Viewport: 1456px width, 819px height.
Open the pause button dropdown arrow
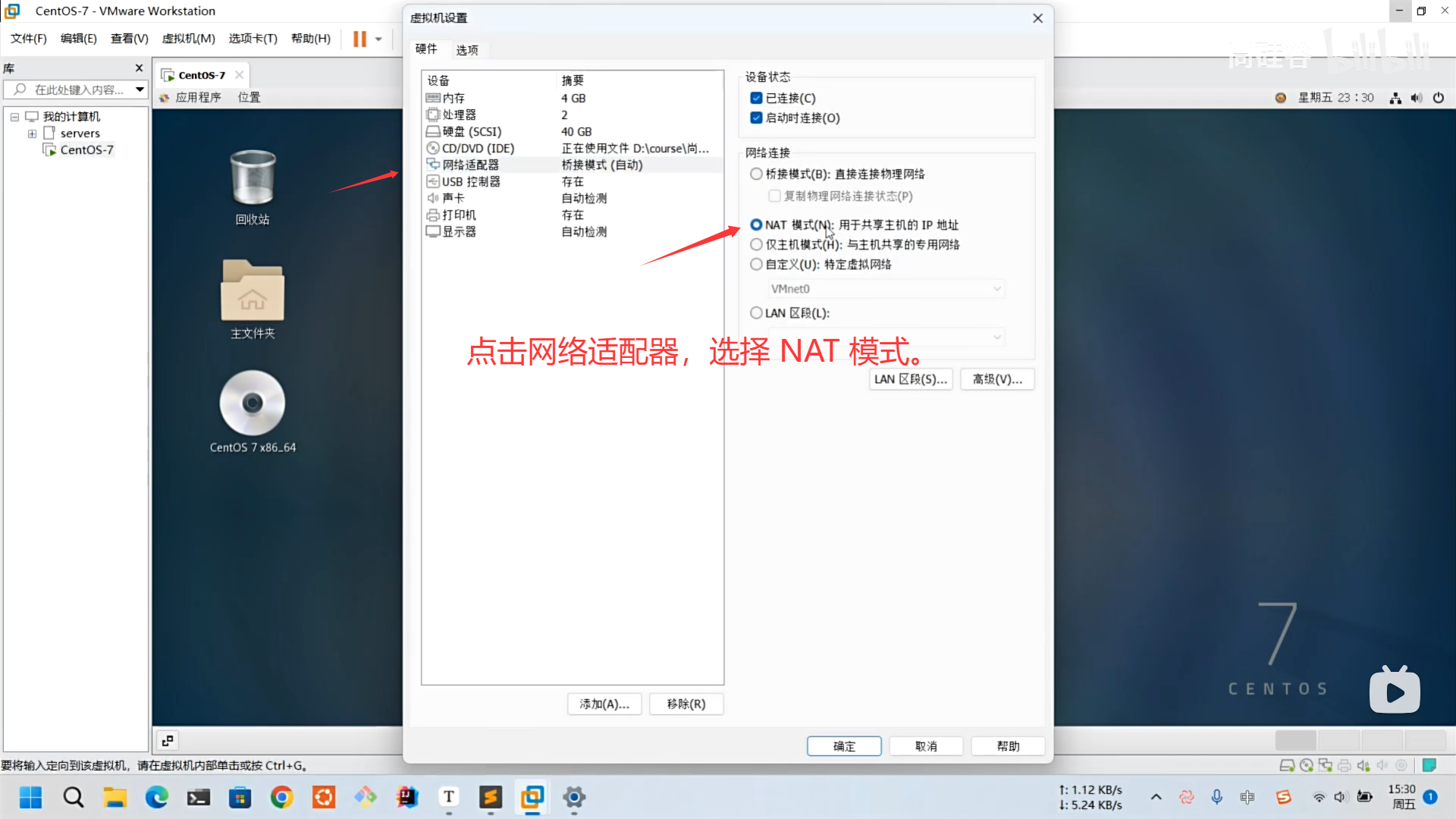[x=378, y=39]
